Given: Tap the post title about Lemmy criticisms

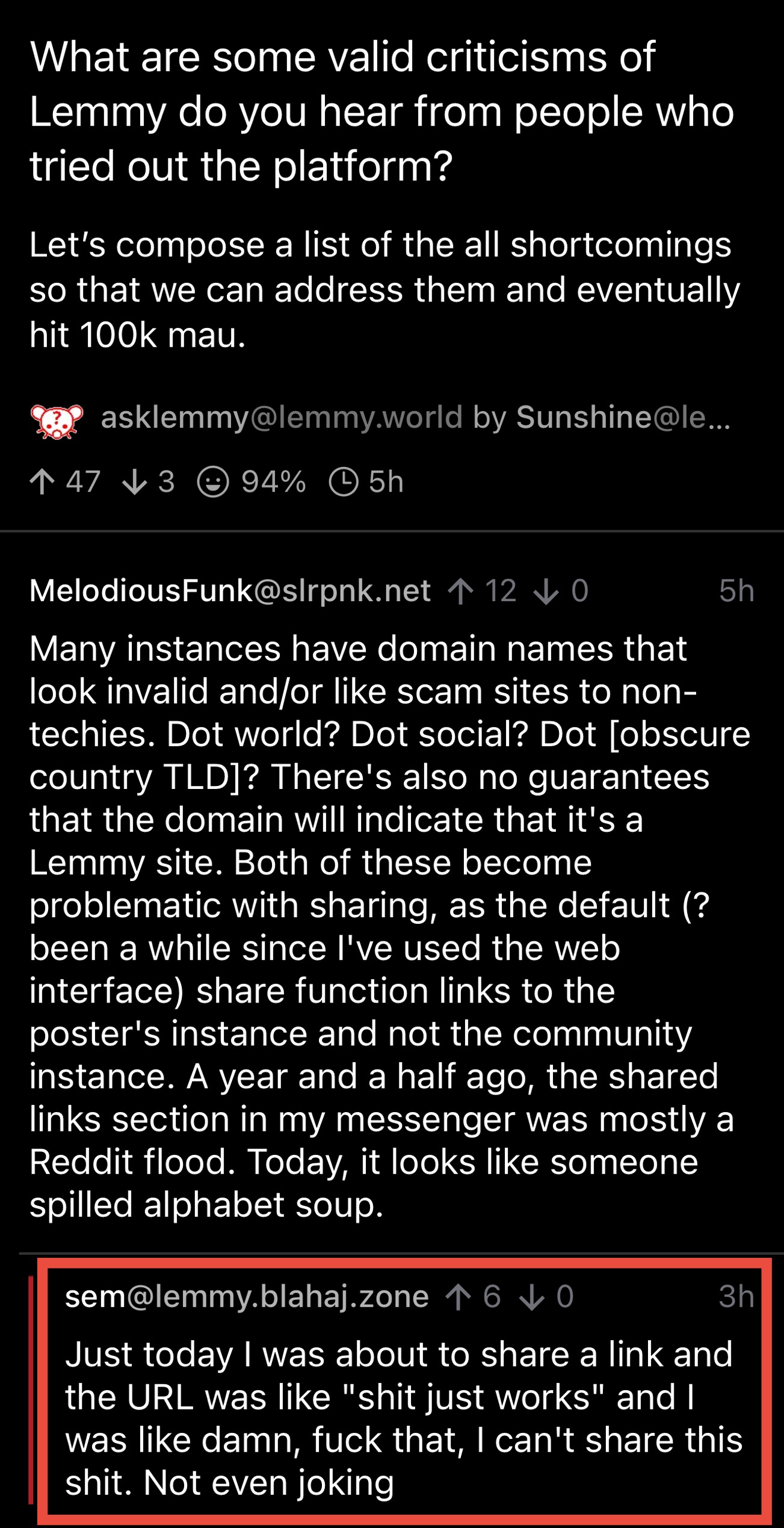Looking at the screenshot, I should pyautogui.click(x=381, y=111).
